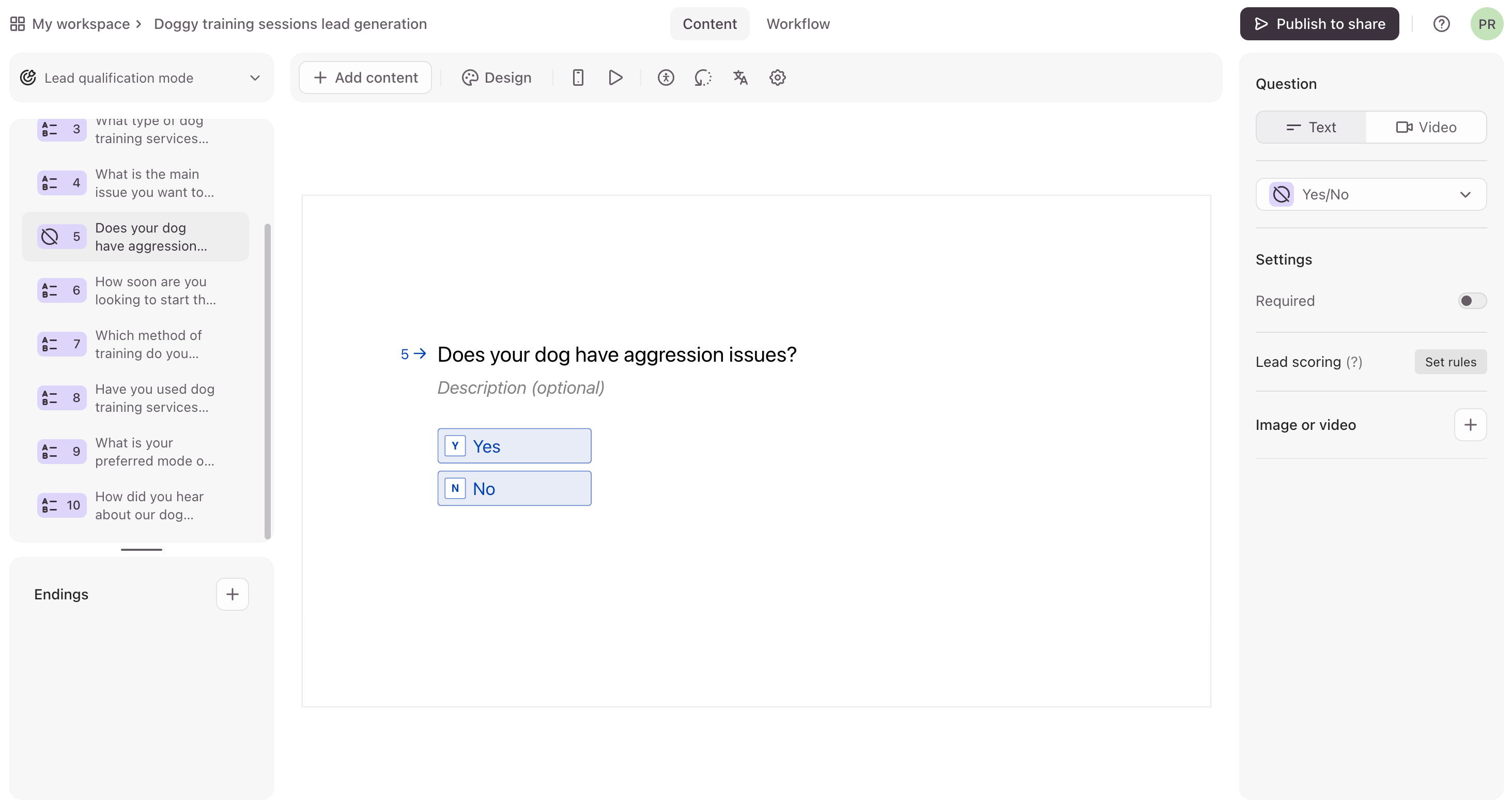Open the Yes/No question type dropdown

tap(1370, 194)
